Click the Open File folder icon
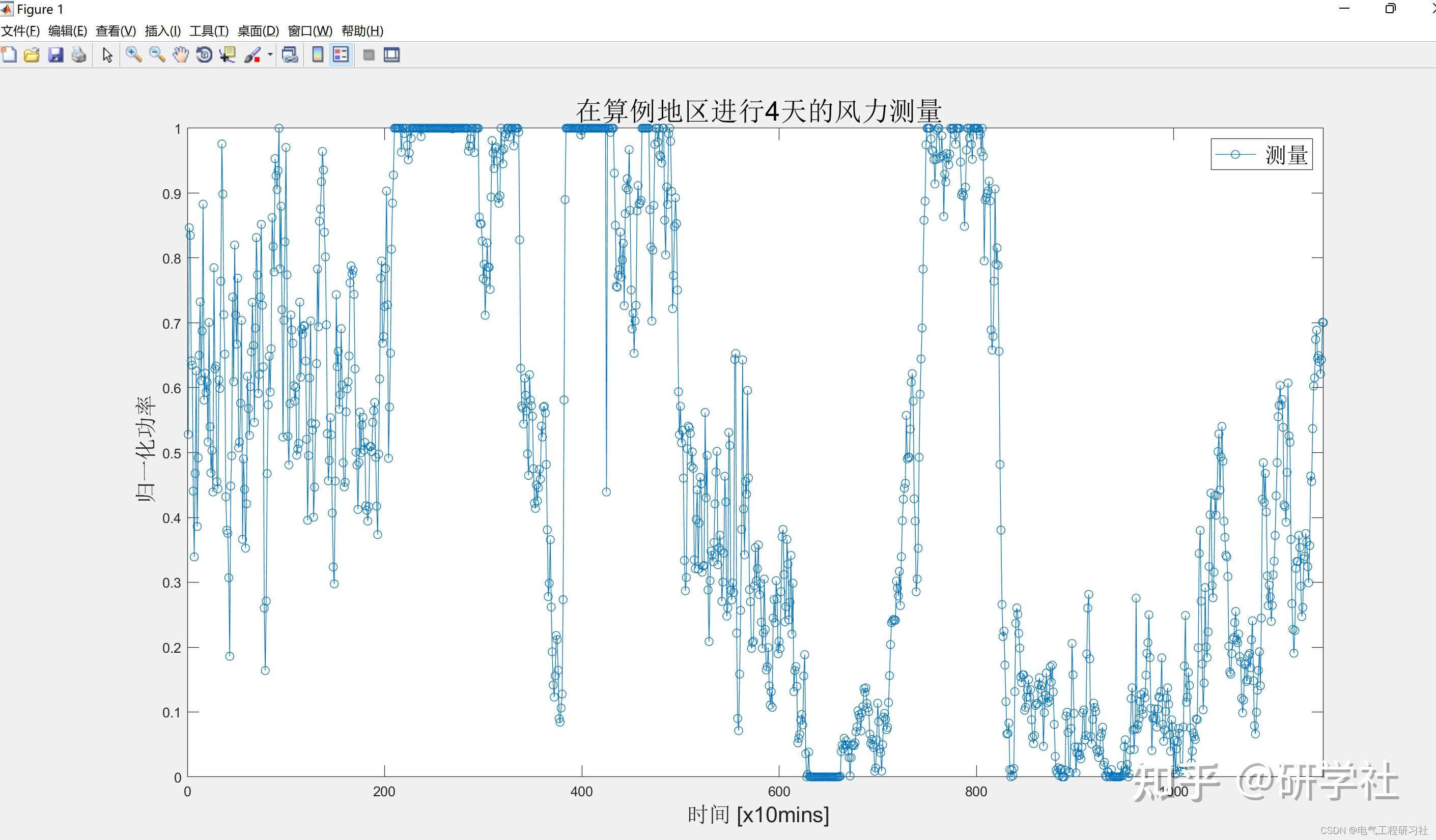1436x840 pixels. coord(32,54)
